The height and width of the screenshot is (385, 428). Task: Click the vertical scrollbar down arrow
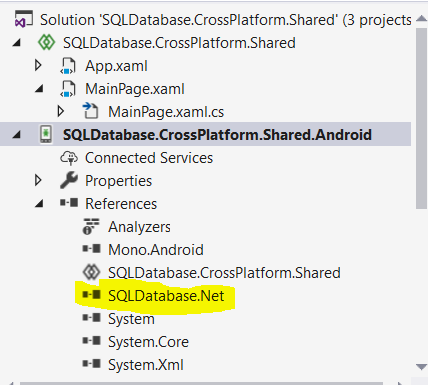(x=421, y=367)
